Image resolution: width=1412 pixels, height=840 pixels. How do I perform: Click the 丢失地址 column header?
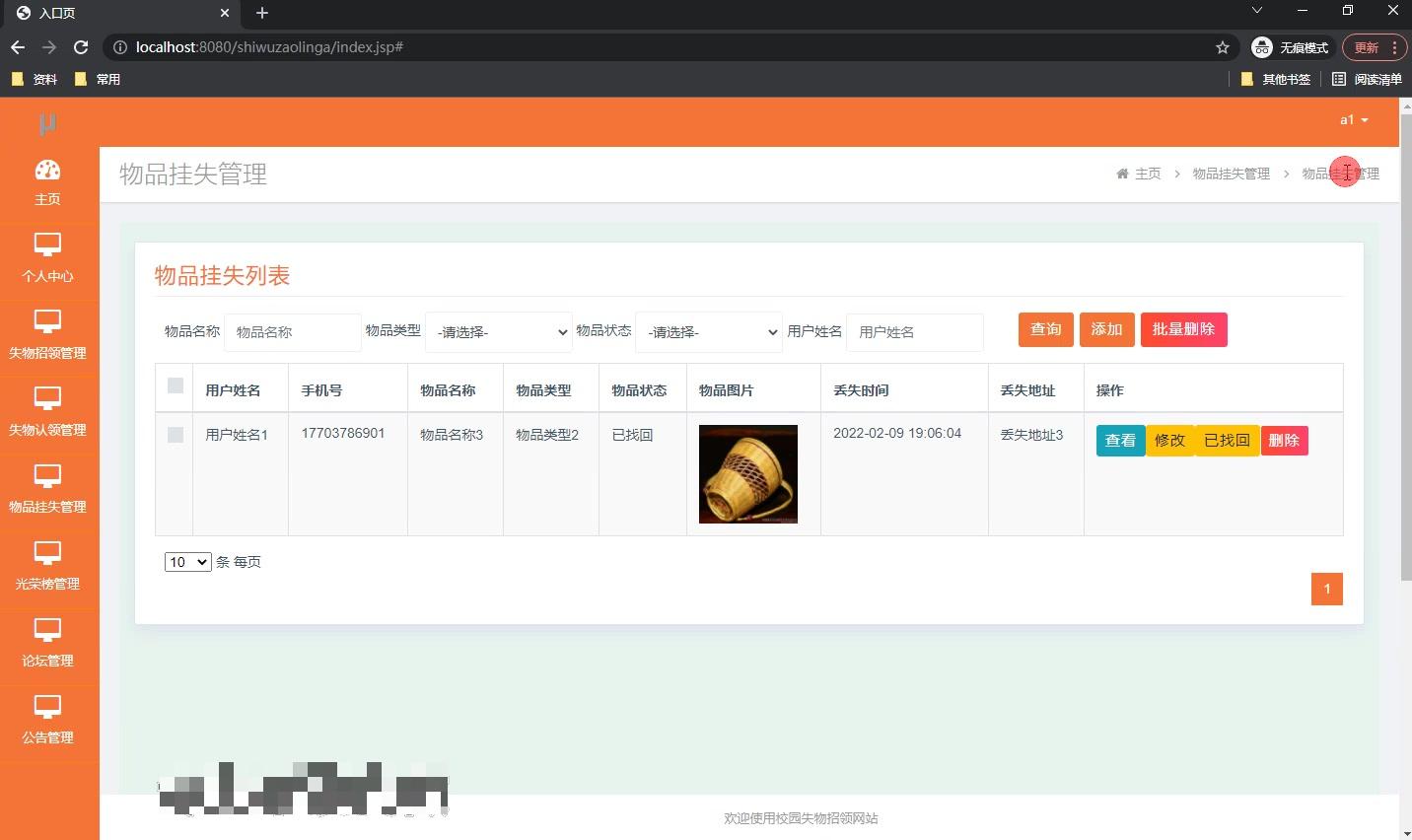[1027, 390]
